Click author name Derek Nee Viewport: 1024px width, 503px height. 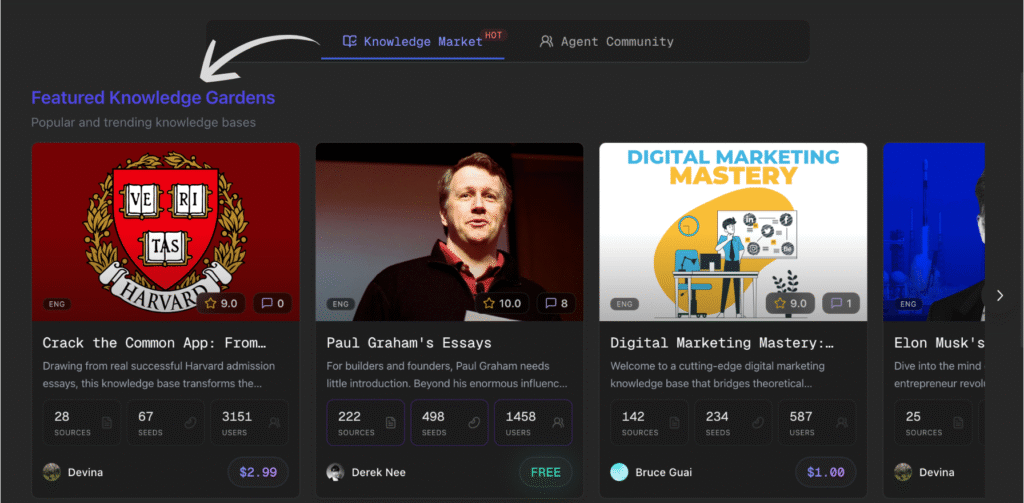coord(379,472)
